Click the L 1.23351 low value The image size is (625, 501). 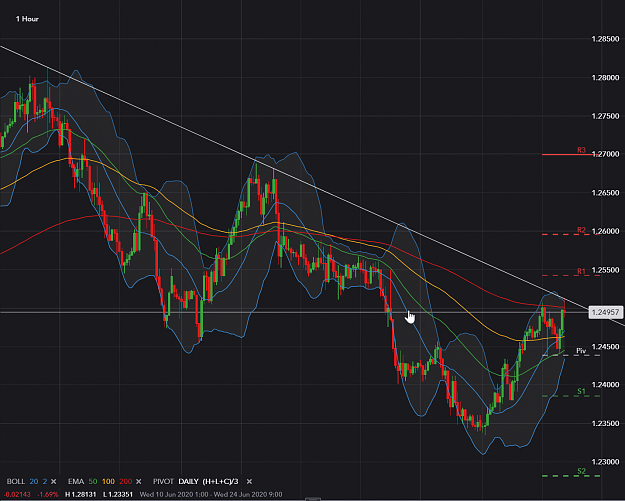coord(118,494)
